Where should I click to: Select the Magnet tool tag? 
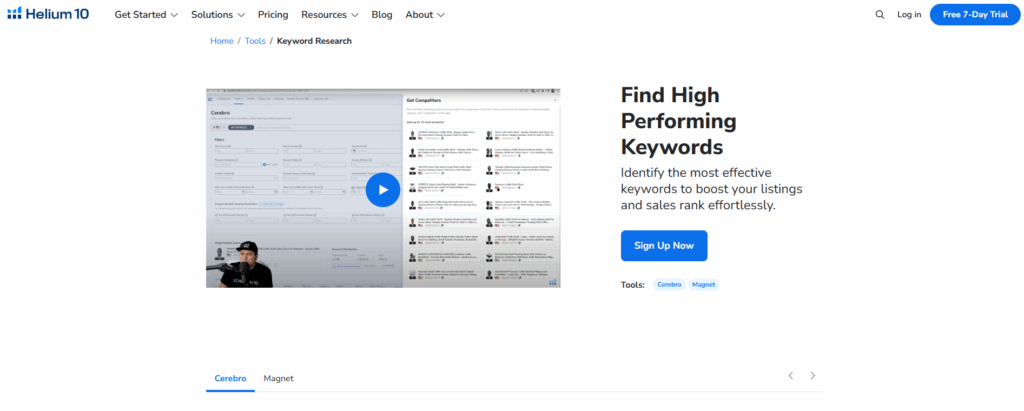tap(703, 284)
